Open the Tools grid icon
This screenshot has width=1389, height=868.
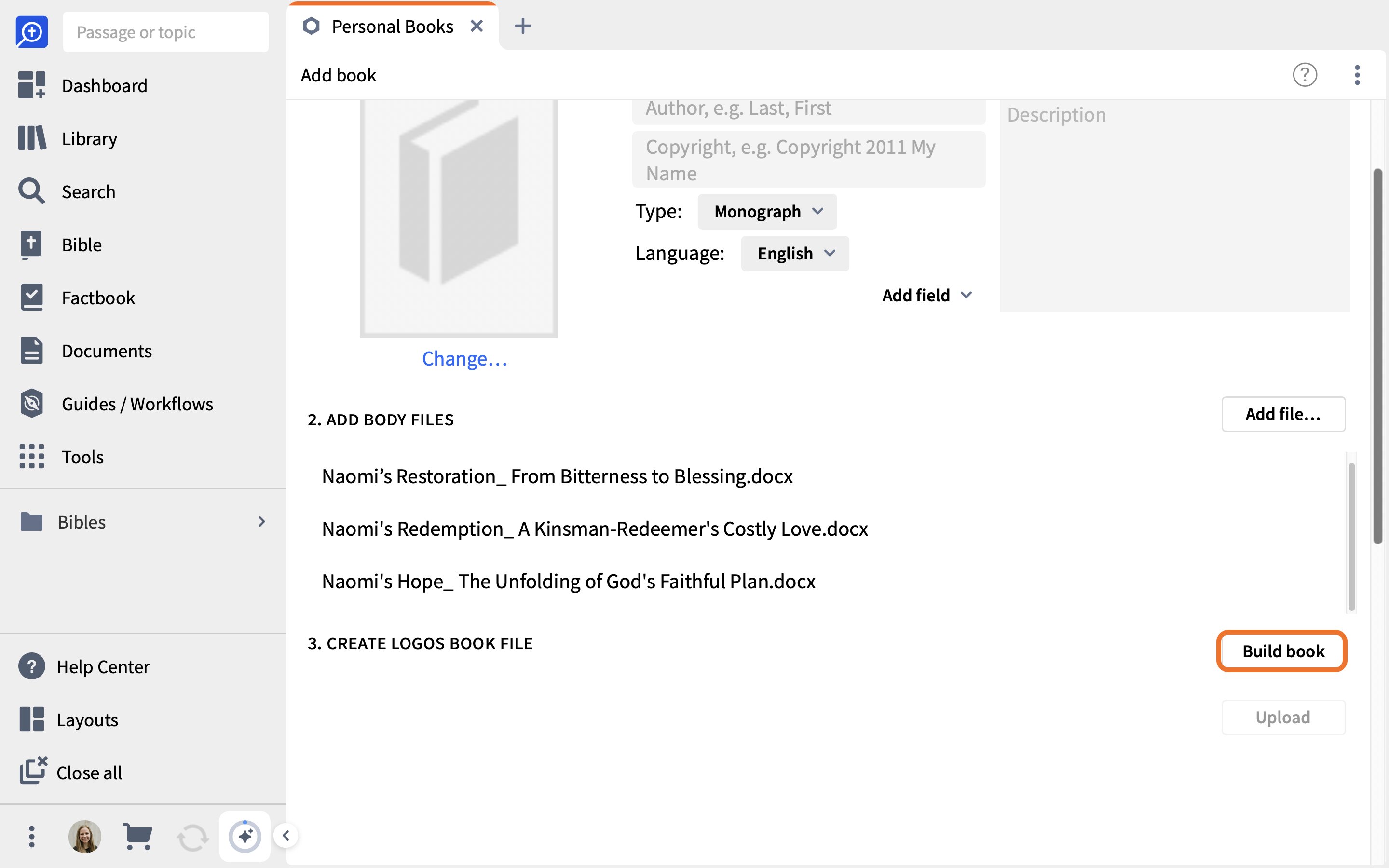tap(31, 456)
